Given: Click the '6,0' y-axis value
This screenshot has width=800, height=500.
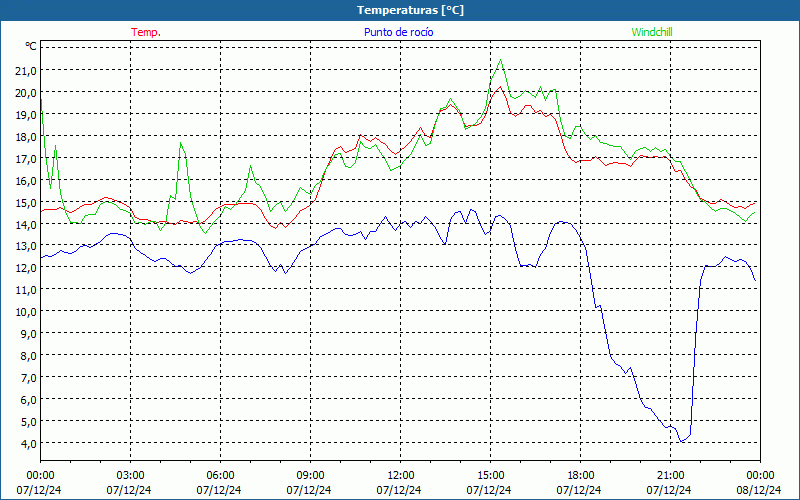Looking at the screenshot, I should click(29, 400).
